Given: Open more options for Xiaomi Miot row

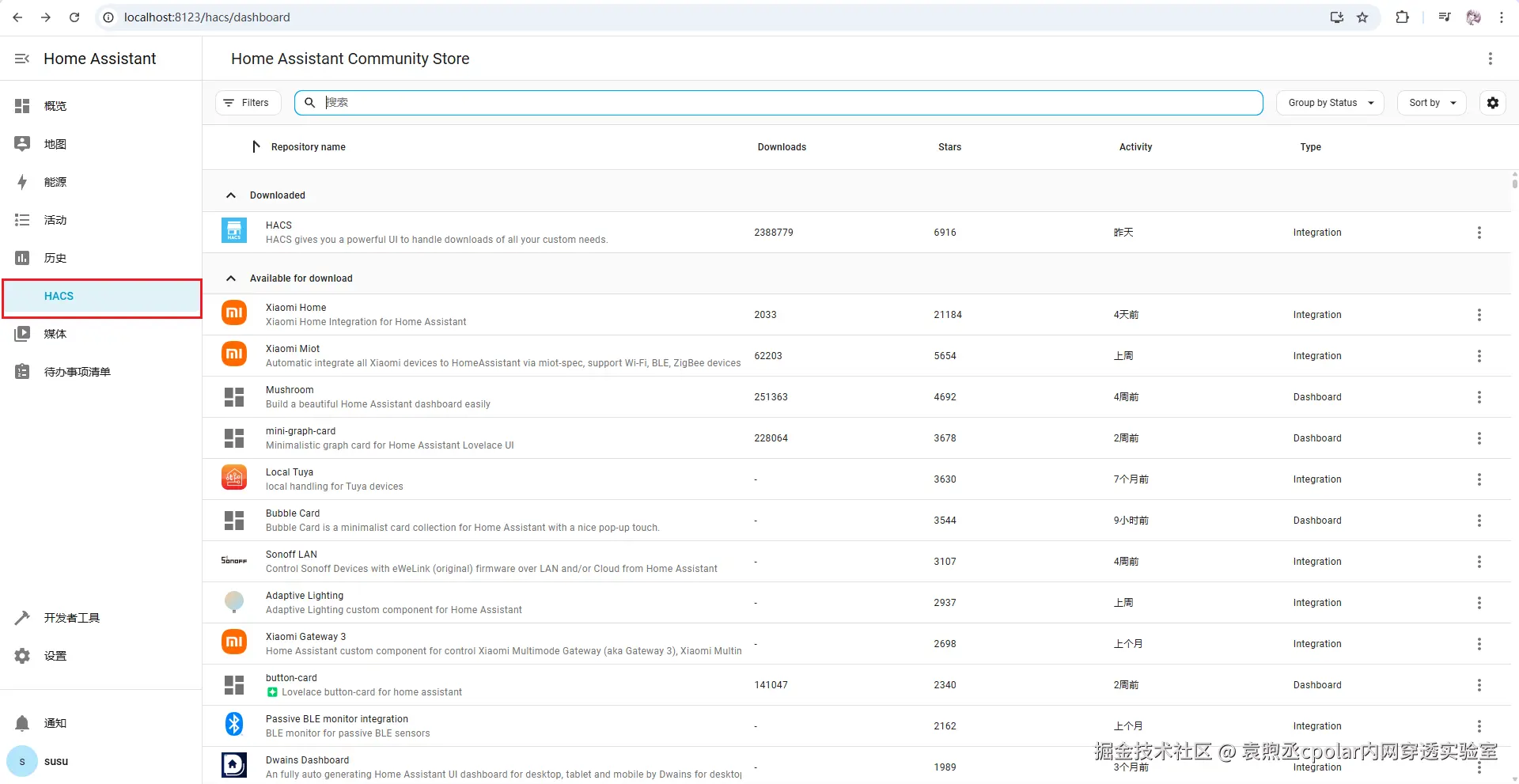Looking at the screenshot, I should click(x=1479, y=356).
